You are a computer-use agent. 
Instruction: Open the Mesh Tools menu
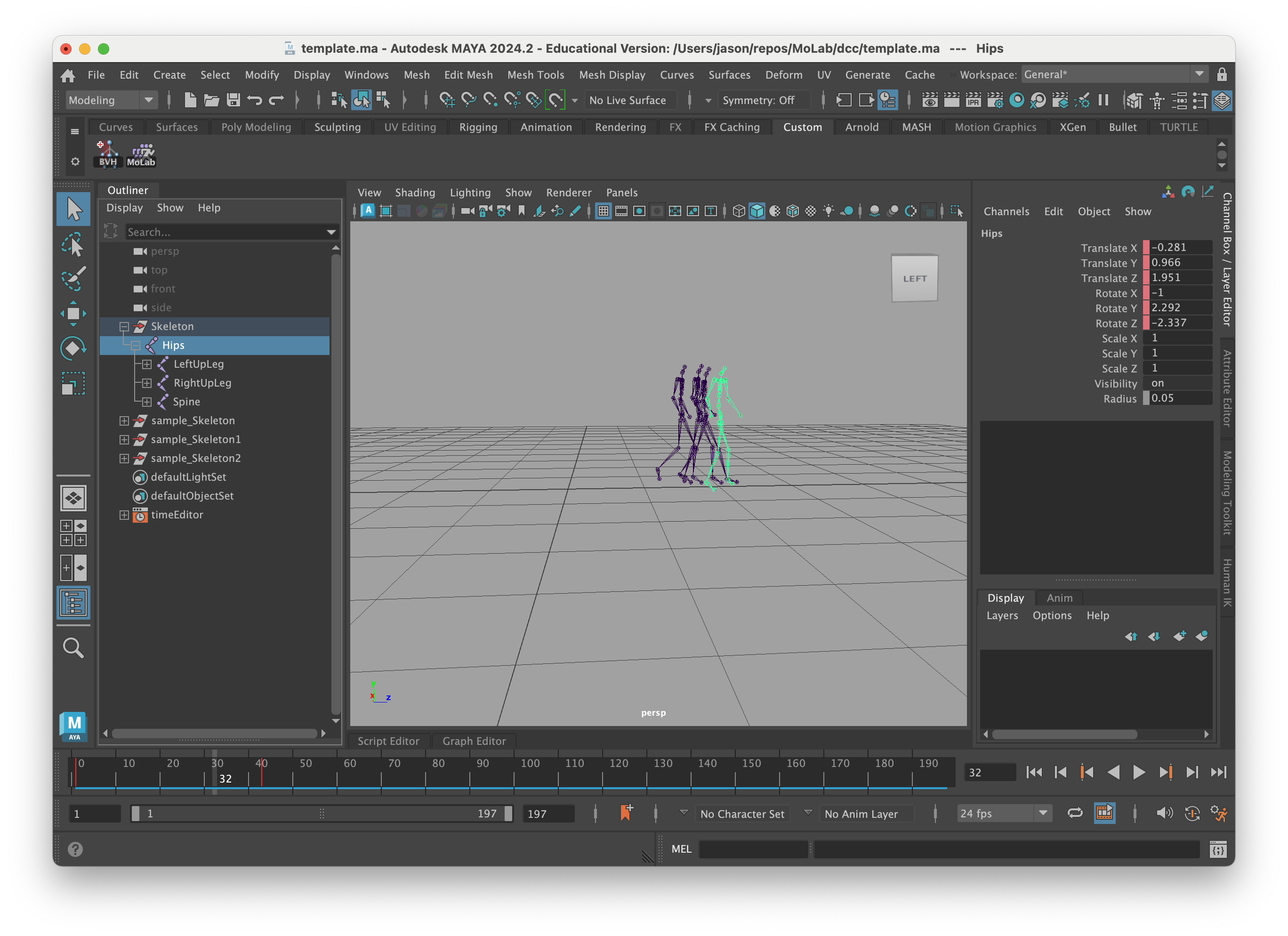point(536,75)
